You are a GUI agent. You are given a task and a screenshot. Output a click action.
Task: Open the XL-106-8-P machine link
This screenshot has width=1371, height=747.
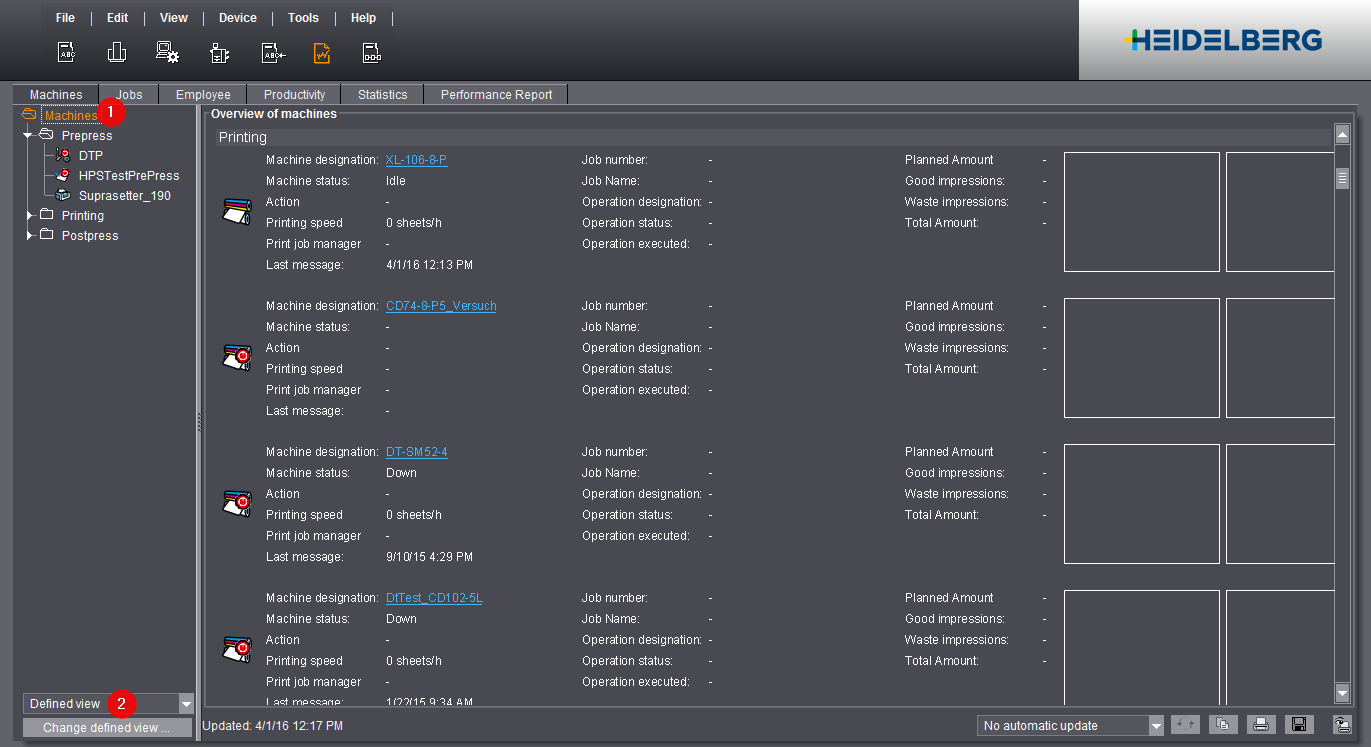[416, 160]
